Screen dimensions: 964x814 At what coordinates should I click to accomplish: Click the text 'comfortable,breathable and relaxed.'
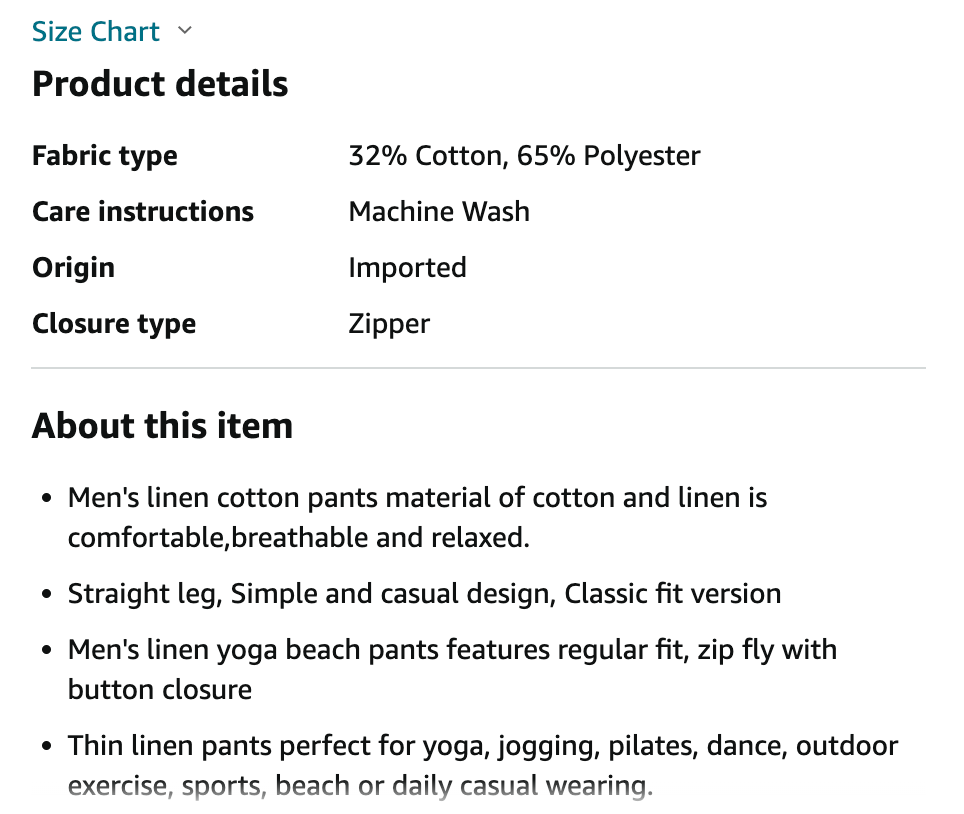tap(299, 537)
